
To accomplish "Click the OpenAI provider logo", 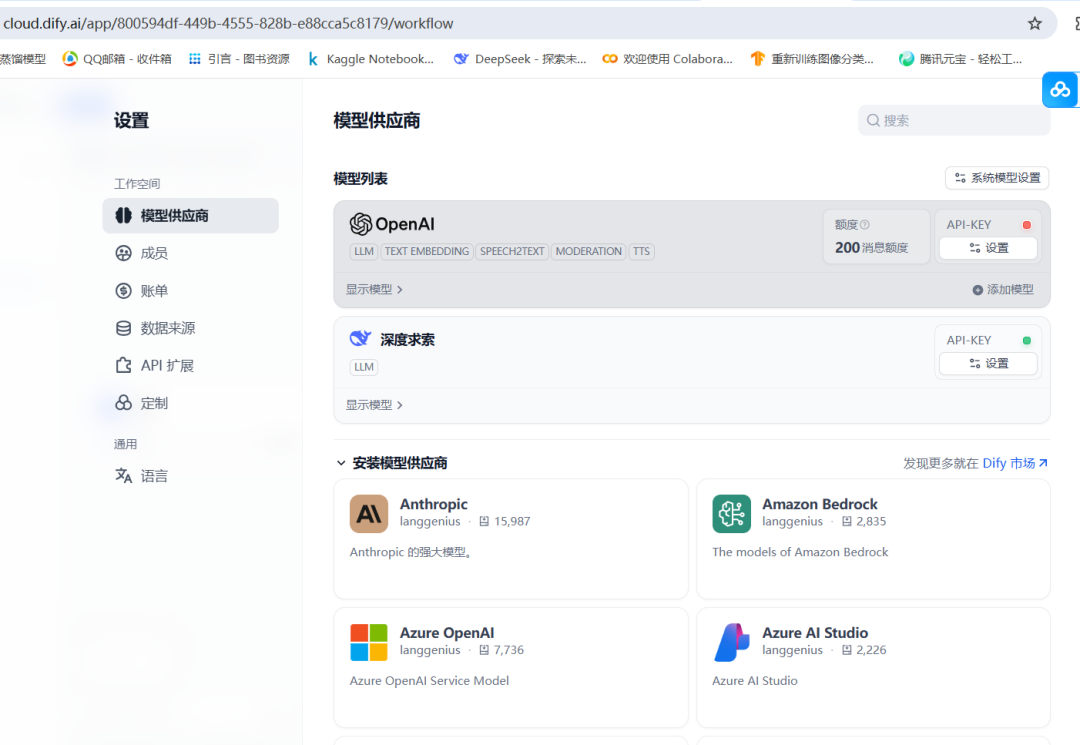I will tap(360, 223).
